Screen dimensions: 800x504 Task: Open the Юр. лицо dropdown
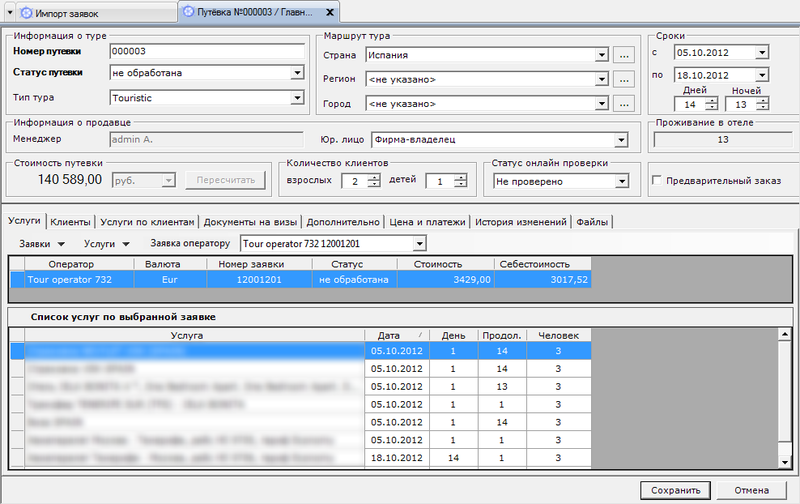621,141
